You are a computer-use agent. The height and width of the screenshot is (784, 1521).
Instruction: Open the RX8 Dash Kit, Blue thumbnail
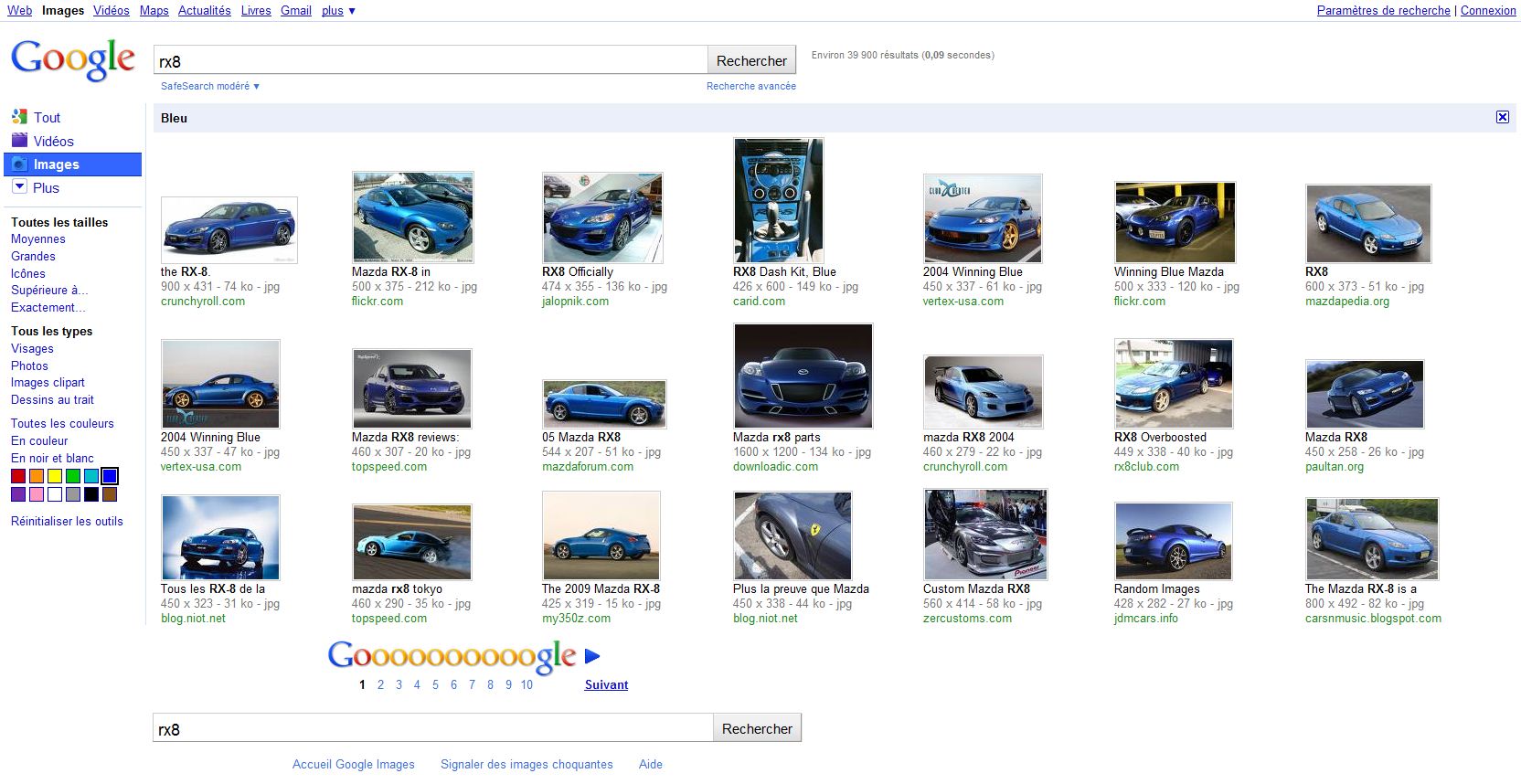click(x=778, y=200)
